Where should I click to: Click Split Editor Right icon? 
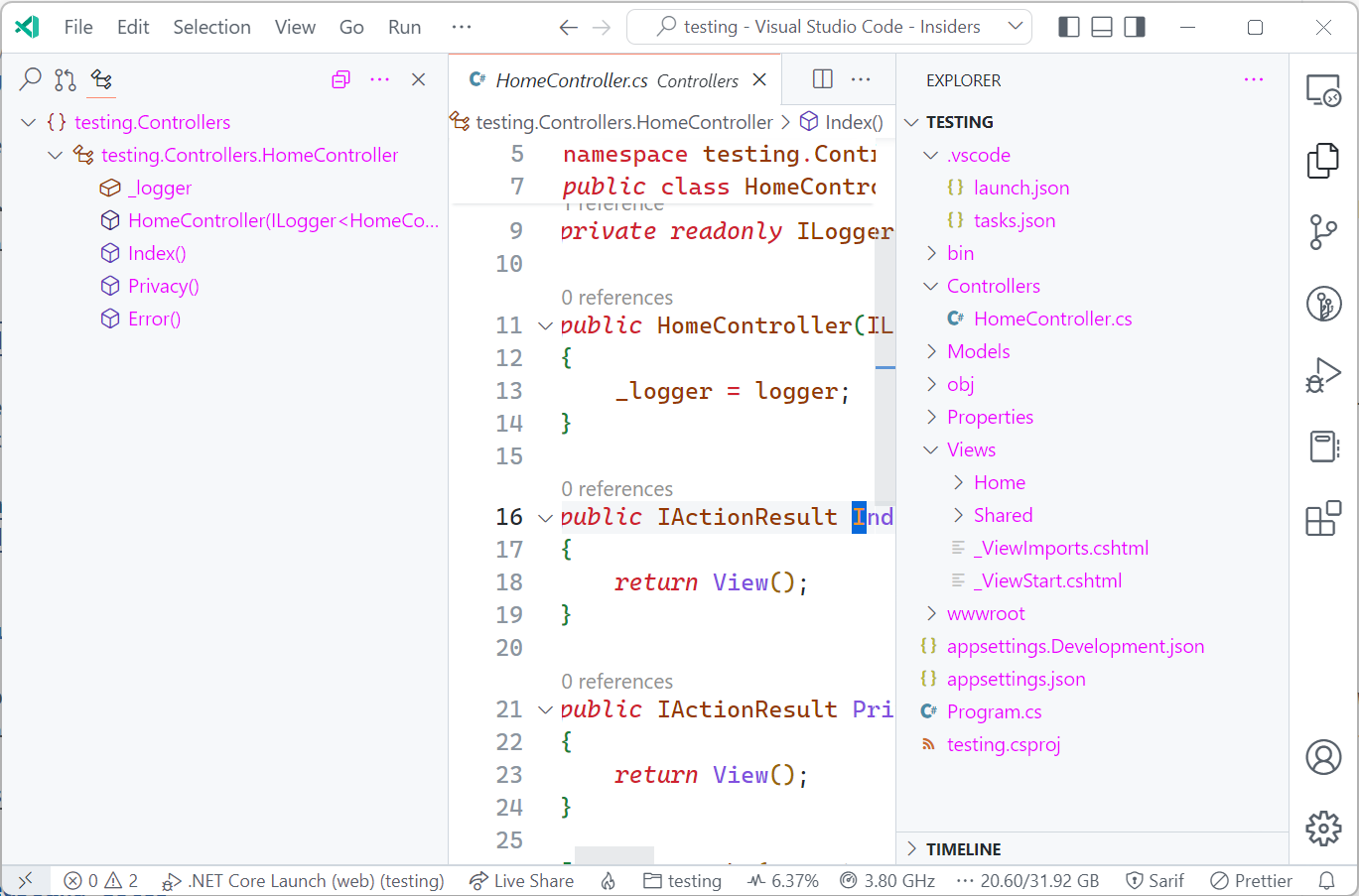(823, 79)
